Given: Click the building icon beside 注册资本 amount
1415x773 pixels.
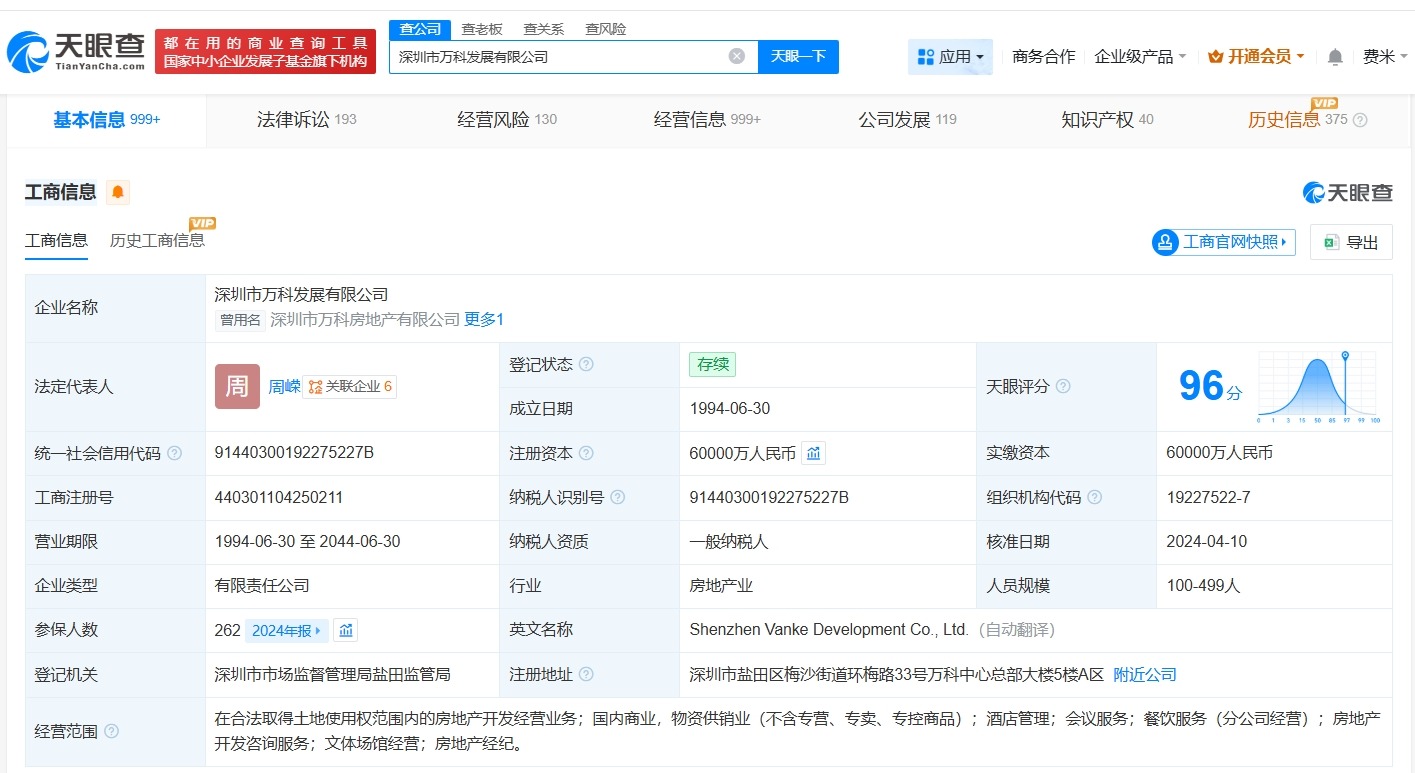Looking at the screenshot, I should tap(813, 453).
